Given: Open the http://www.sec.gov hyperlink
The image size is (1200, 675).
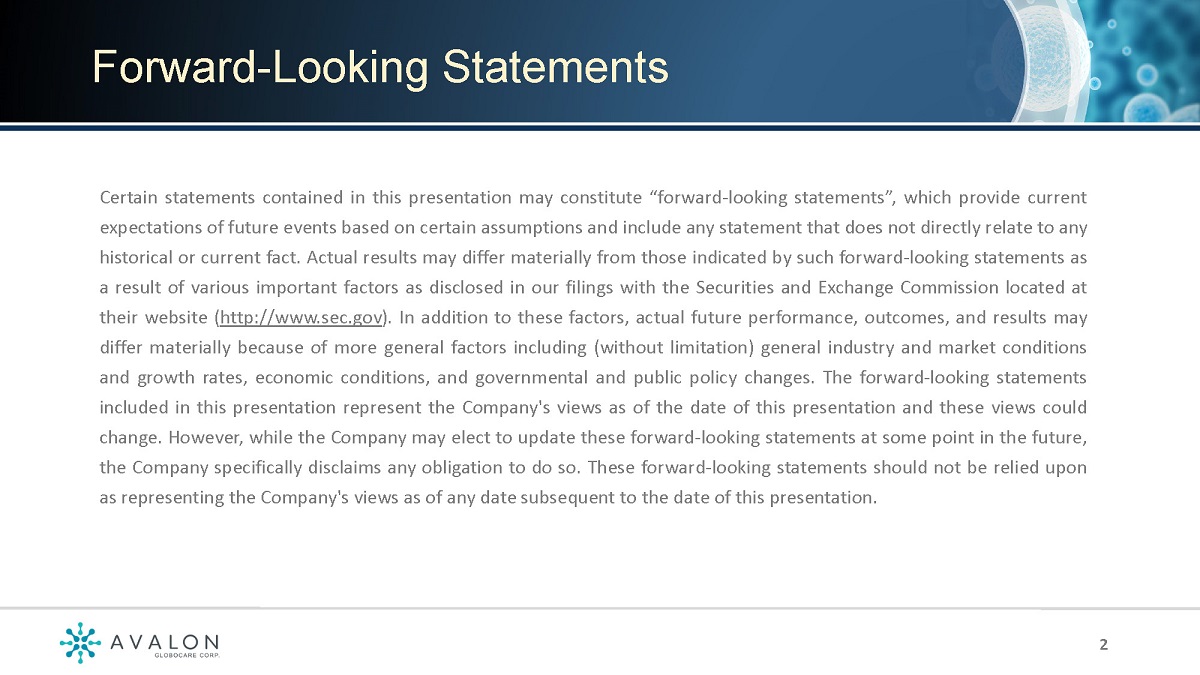Looking at the screenshot, I should click(x=300, y=318).
